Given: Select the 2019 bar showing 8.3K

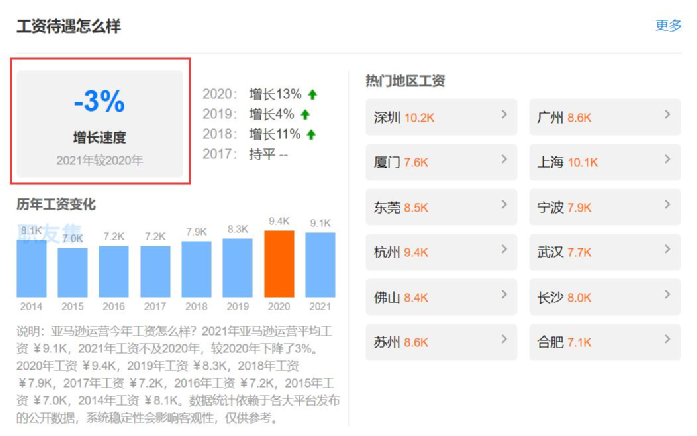Looking at the screenshot, I should pos(238,268).
